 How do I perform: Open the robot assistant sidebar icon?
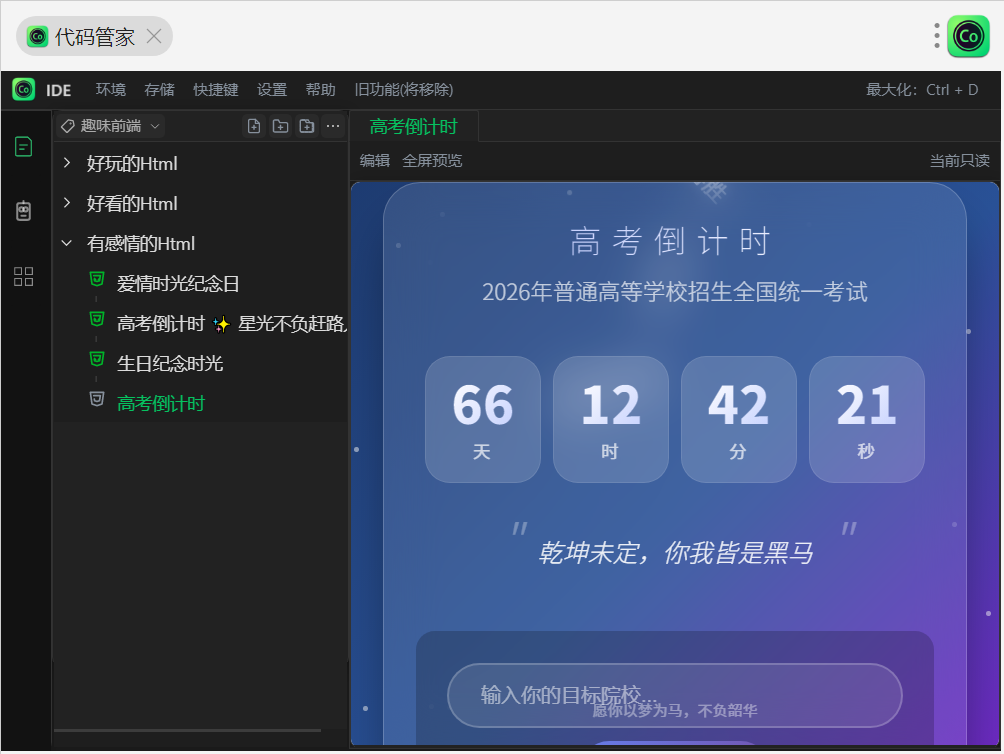click(23, 211)
